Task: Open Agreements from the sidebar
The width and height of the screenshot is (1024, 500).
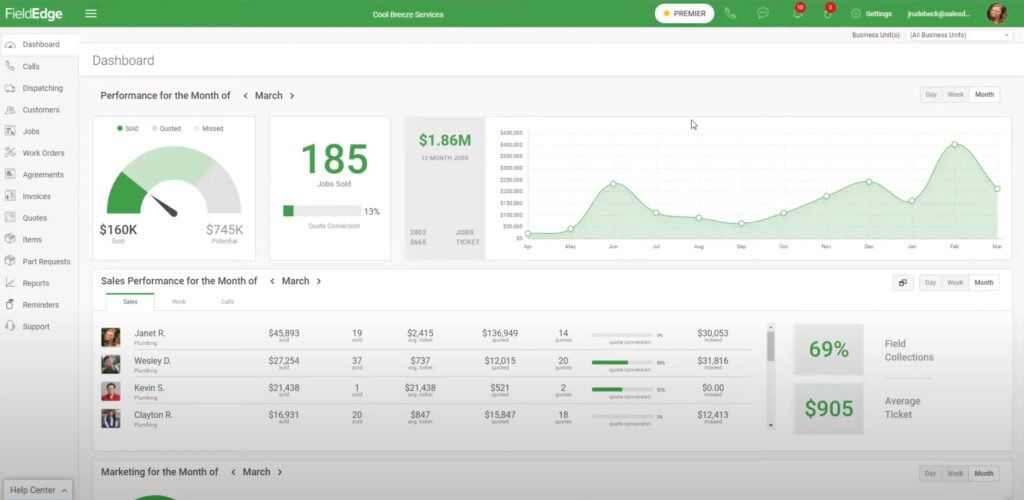Action: 43,174
